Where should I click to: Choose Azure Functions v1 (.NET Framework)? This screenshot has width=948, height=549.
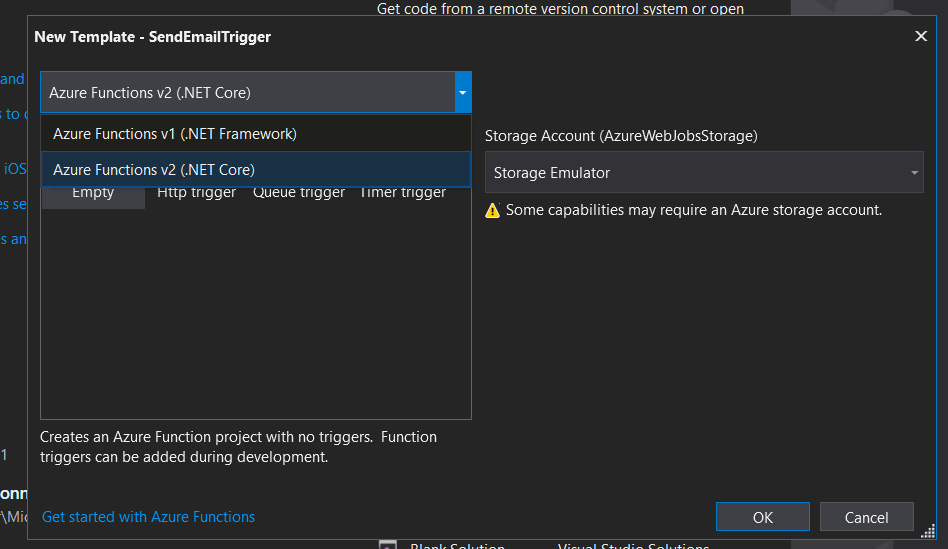pos(175,133)
